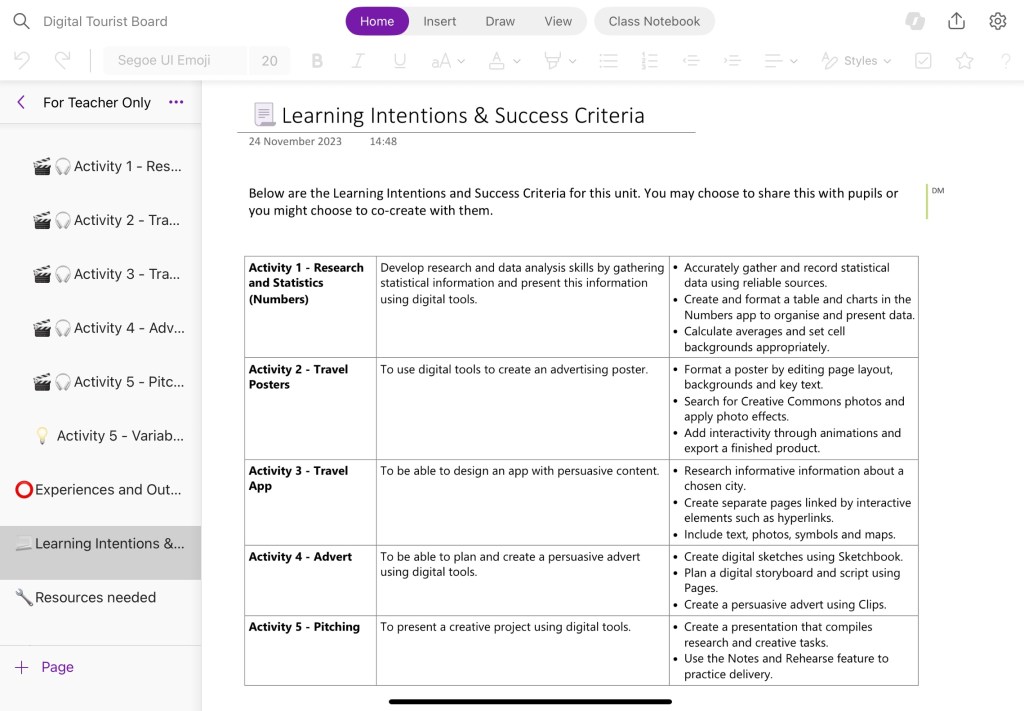Click the Copilot icon in top bar
Screen dimensions: 1024x711
[x=914, y=21]
